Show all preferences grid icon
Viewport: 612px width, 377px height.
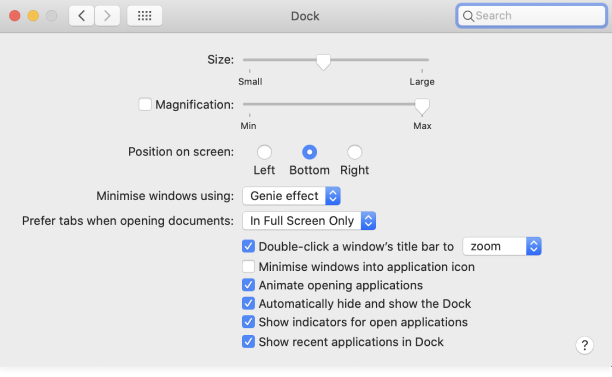click(144, 16)
